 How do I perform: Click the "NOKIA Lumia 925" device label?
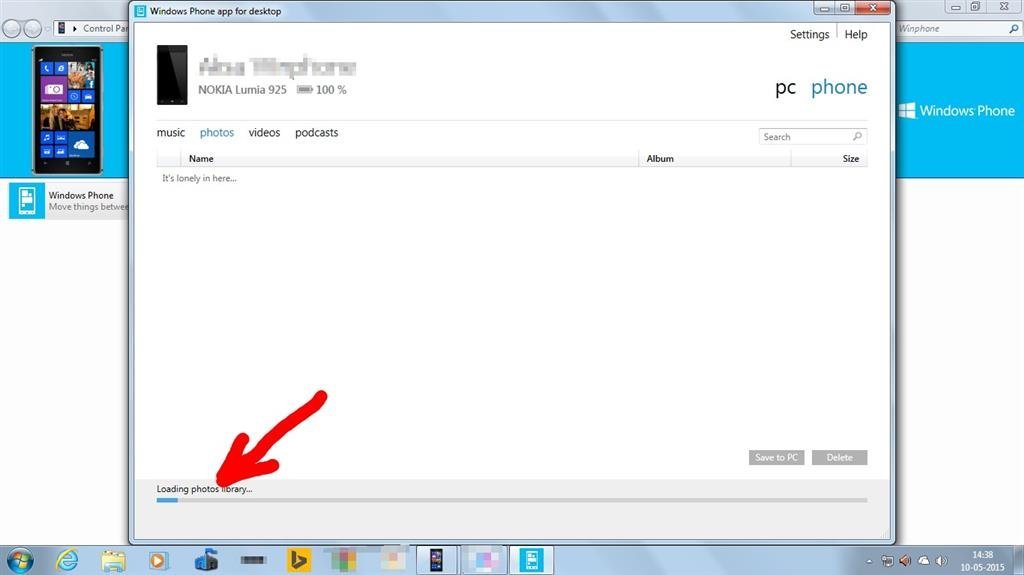point(242,90)
